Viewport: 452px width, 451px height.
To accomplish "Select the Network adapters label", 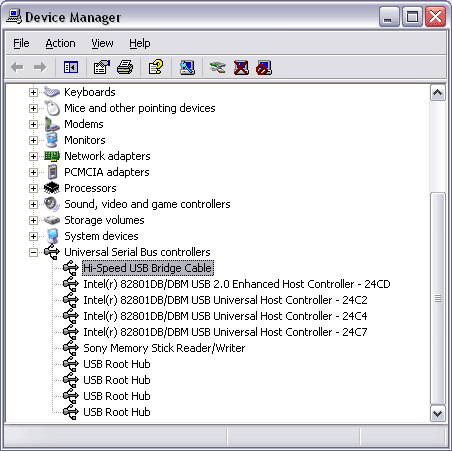I will (107, 156).
